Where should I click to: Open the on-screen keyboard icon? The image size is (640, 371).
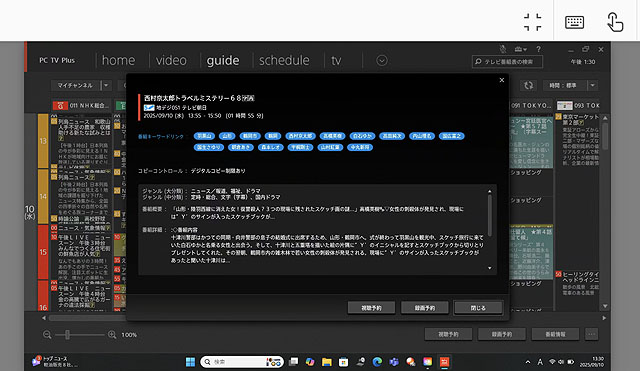pos(574,22)
